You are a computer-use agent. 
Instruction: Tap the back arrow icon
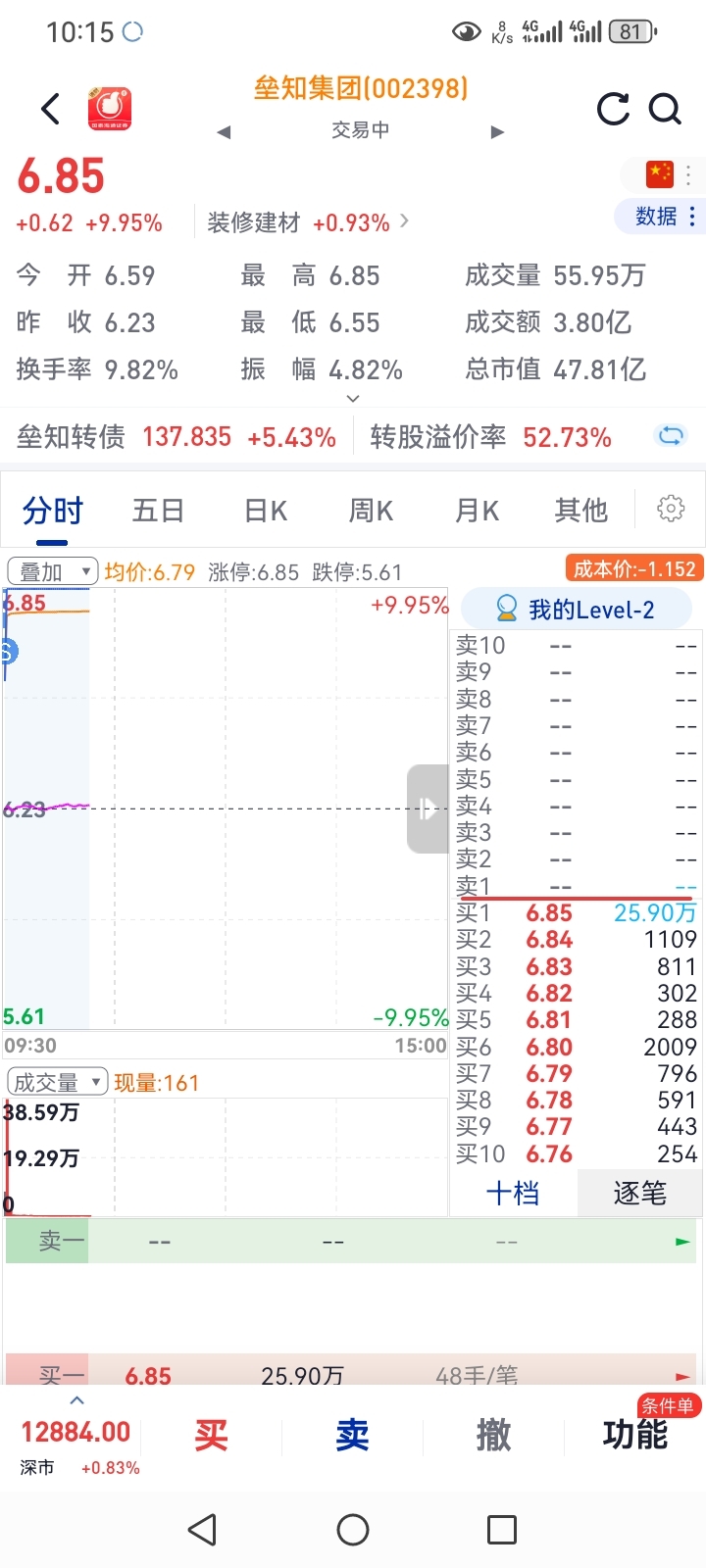point(51,109)
